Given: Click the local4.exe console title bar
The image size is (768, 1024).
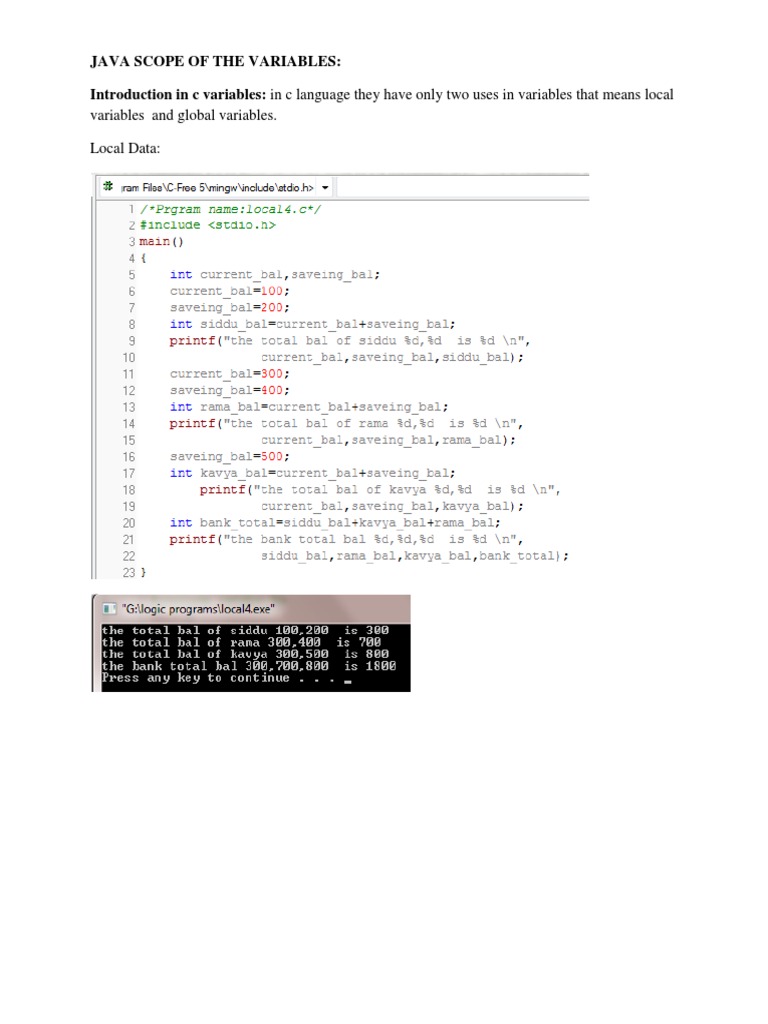Looking at the screenshot, I should tap(250, 609).
